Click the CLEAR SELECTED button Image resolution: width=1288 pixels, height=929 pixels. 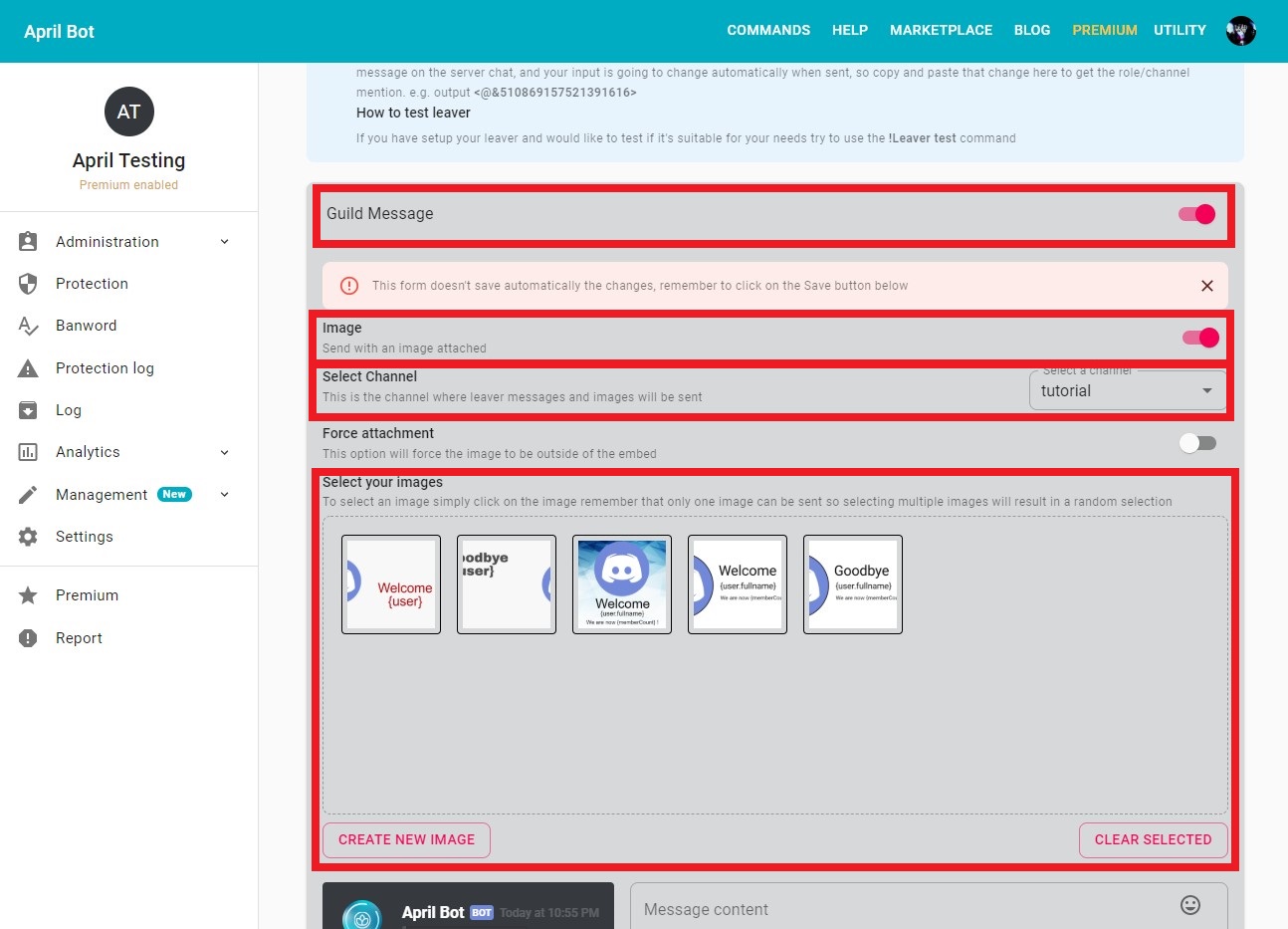(1153, 839)
